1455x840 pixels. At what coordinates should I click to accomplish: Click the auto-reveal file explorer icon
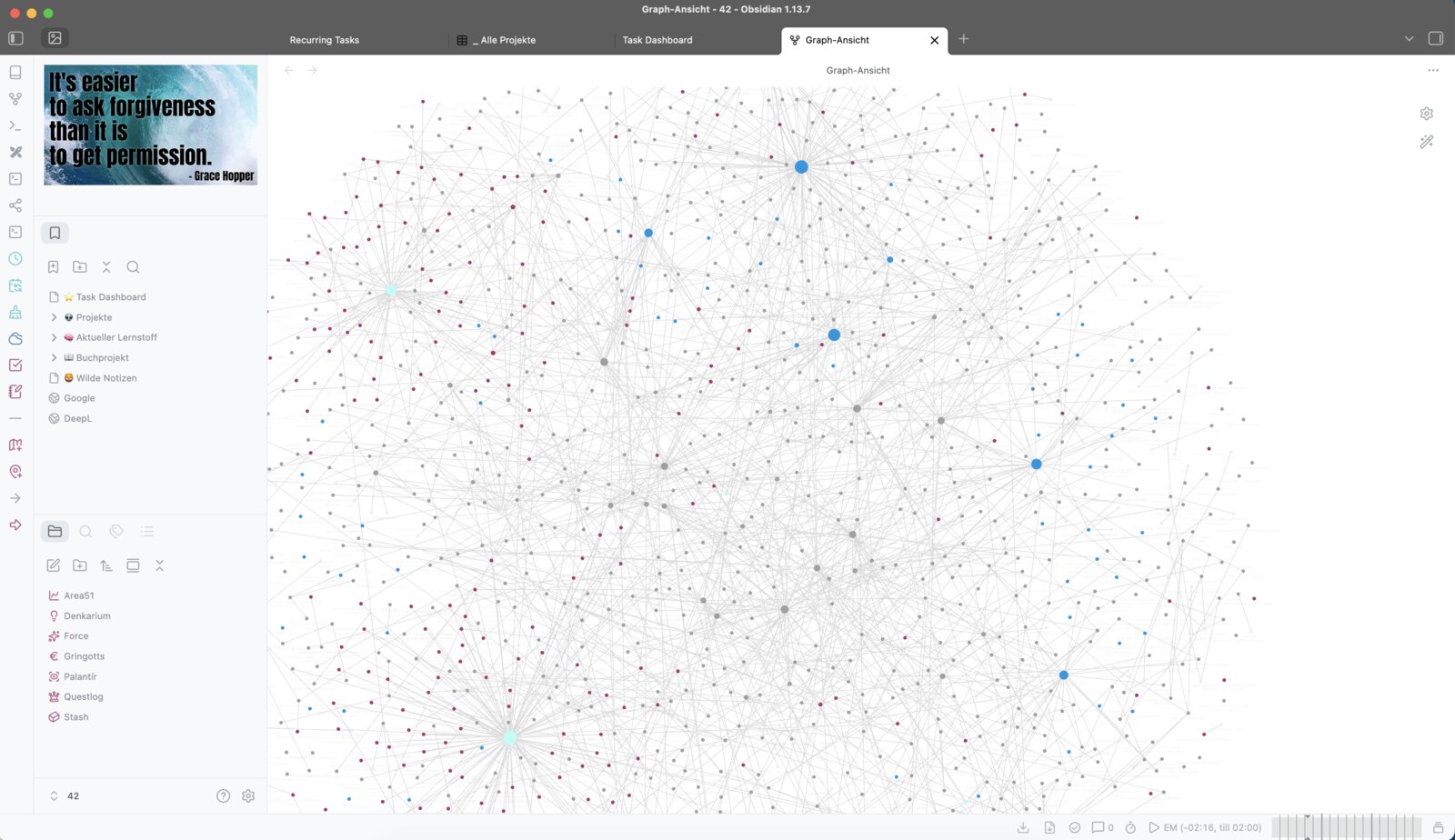pos(133,565)
